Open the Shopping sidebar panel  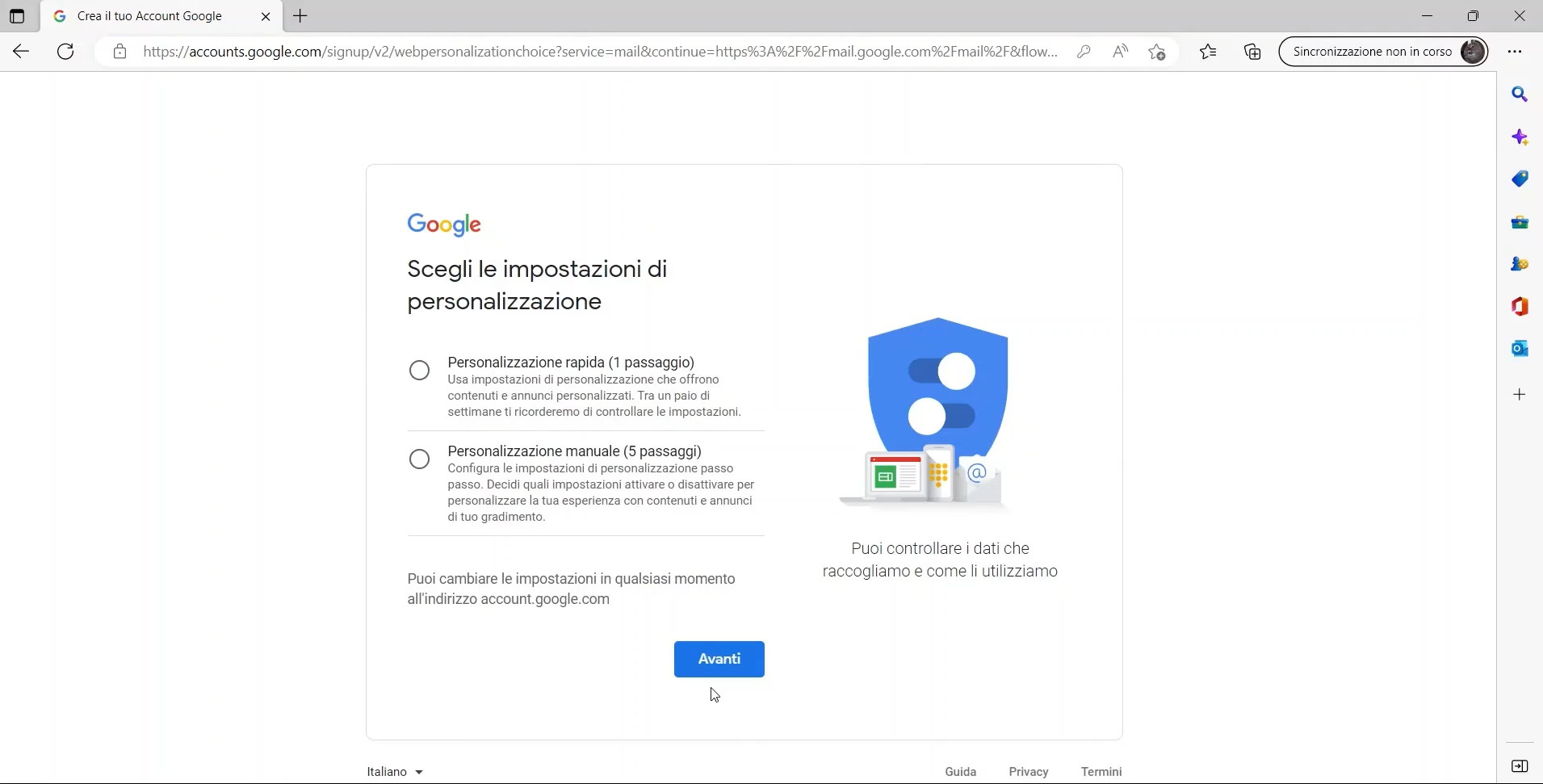1521,178
